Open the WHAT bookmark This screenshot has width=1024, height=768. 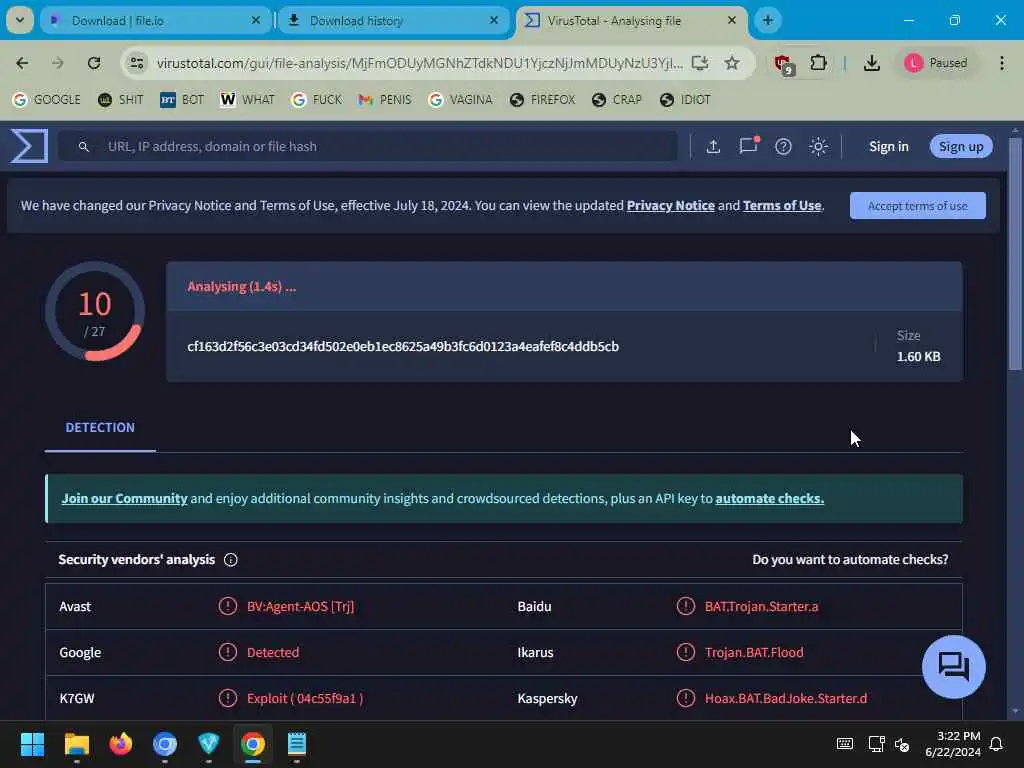tap(248, 99)
